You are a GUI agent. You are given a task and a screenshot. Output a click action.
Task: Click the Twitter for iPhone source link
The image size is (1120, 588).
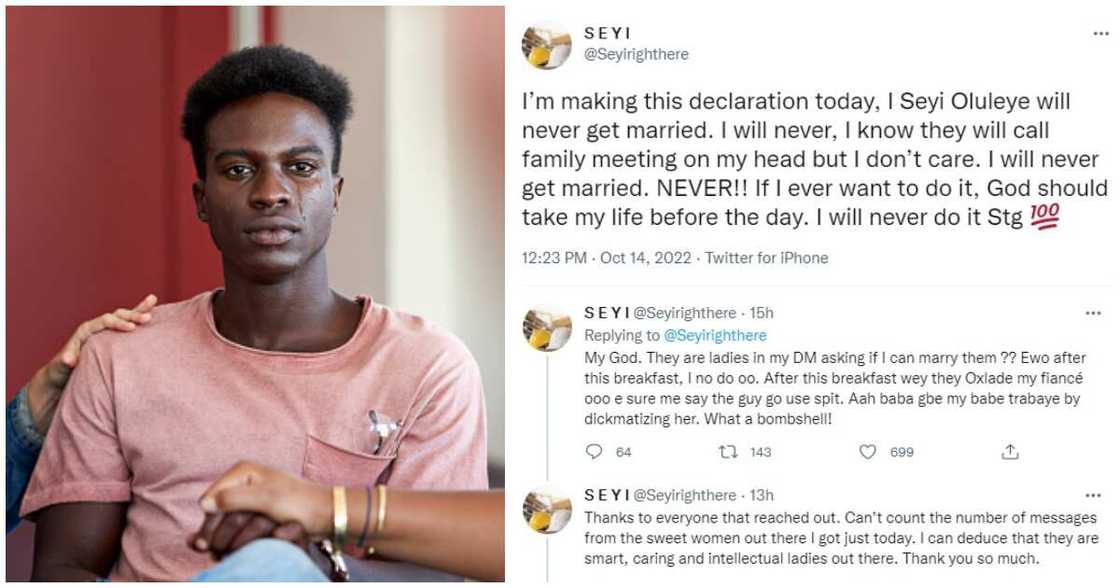767,258
